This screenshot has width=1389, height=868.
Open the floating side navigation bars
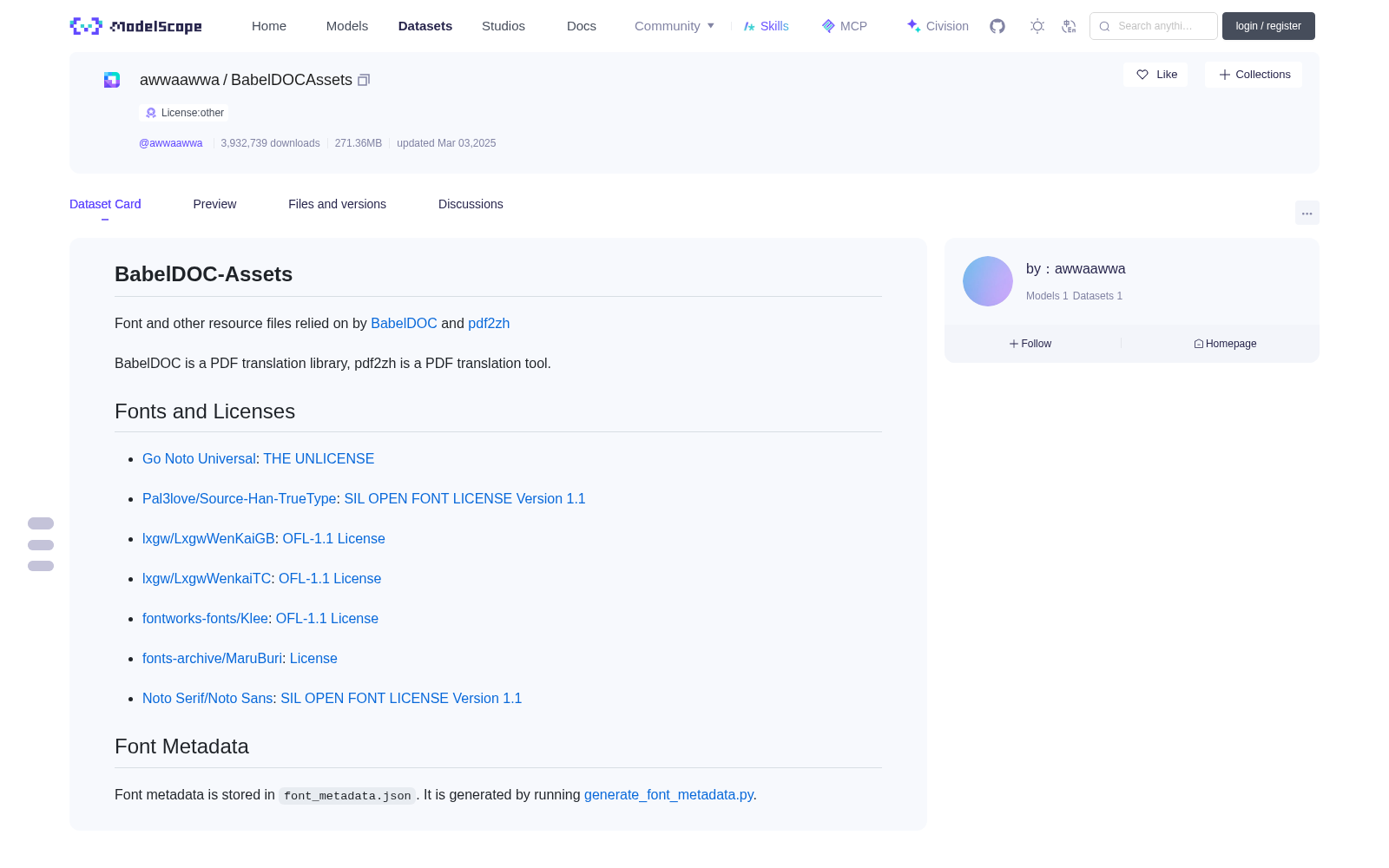tap(41, 545)
